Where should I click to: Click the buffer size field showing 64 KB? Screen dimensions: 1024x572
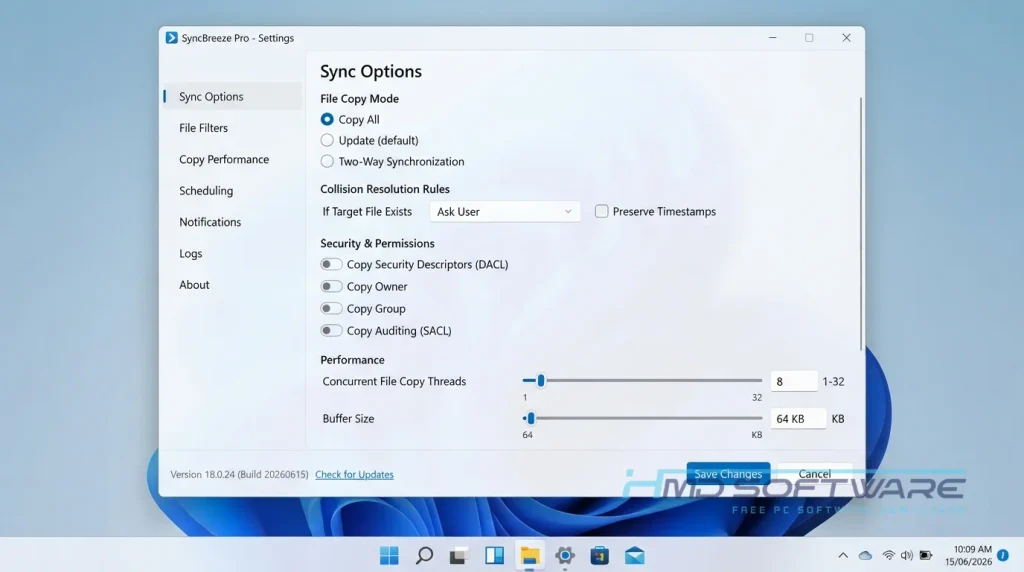pos(798,419)
